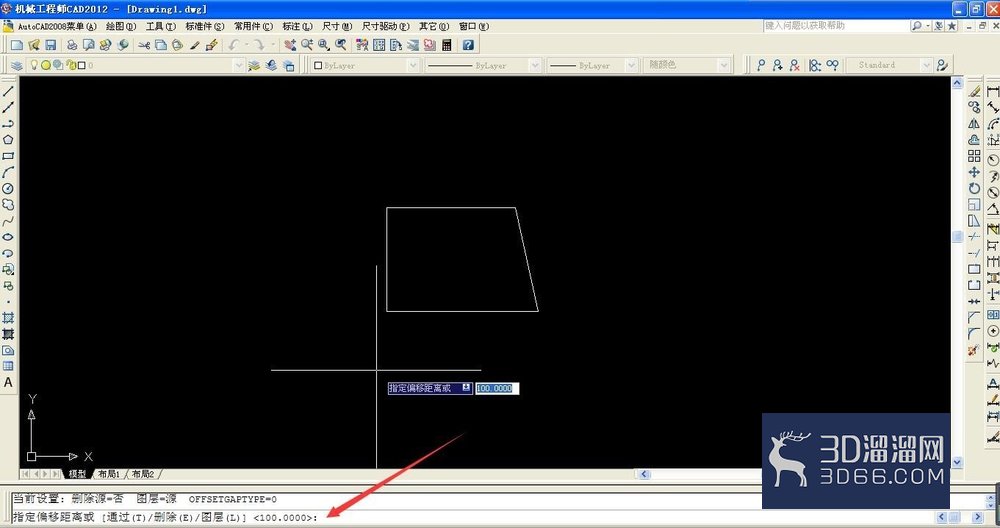
Task: Open Layer Properties Manager icon
Action: (17, 65)
